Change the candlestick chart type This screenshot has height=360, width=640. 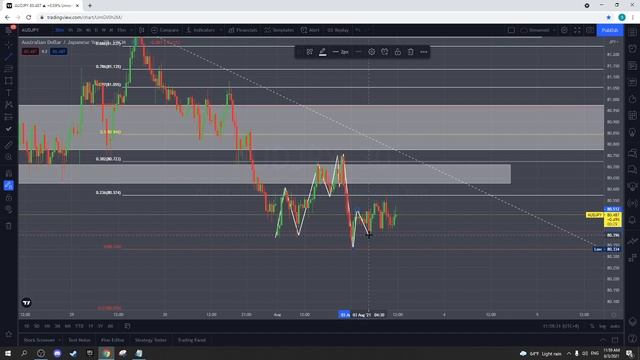(x=142, y=30)
